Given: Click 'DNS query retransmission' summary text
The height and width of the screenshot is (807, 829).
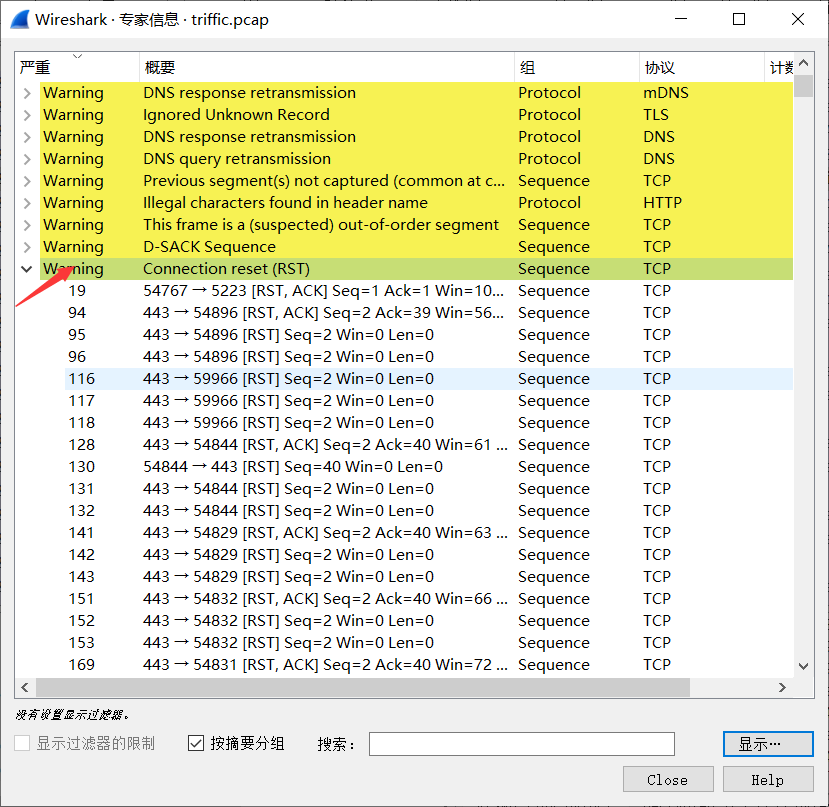Looking at the screenshot, I should click(x=237, y=159).
